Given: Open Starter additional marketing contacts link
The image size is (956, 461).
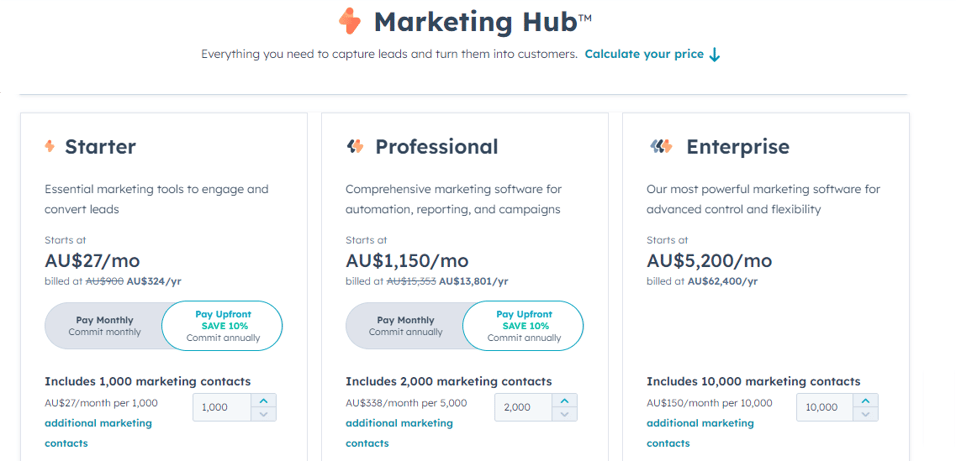Looking at the screenshot, I should tap(98, 433).
